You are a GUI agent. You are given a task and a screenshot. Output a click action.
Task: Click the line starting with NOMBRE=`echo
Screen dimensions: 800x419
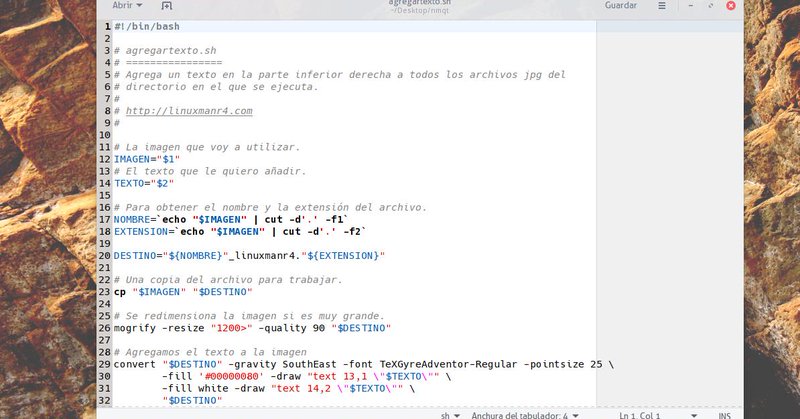pos(231,219)
